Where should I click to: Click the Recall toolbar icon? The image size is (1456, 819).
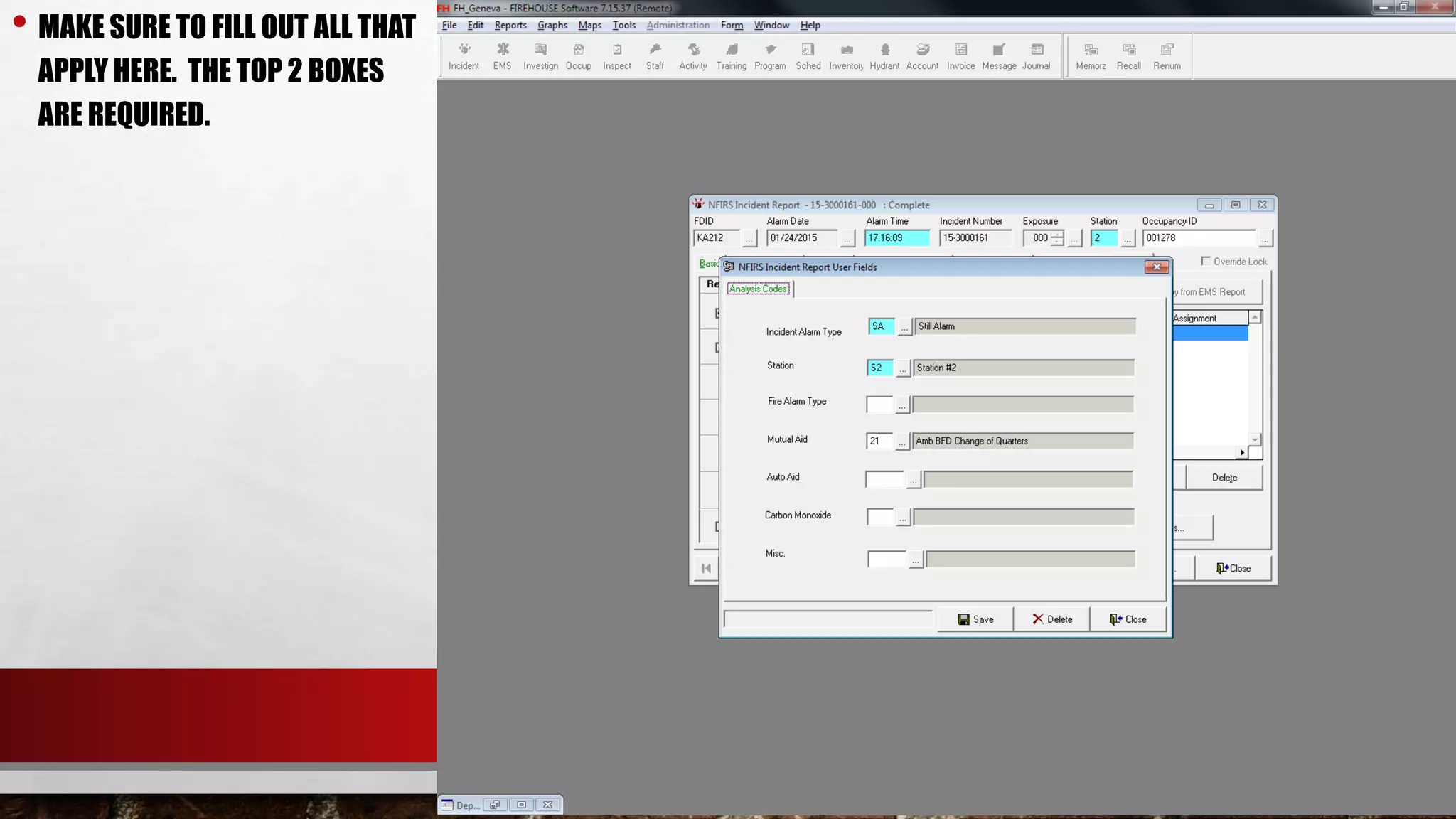[1128, 55]
